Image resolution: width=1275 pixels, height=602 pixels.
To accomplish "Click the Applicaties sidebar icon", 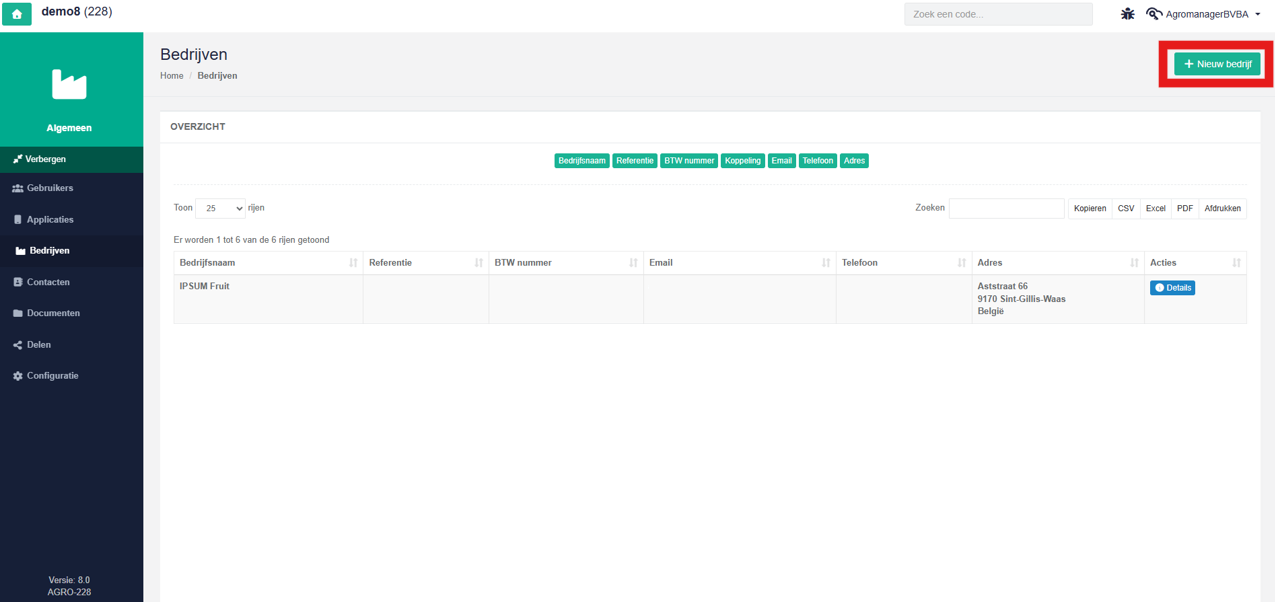I will click(x=18, y=219).
